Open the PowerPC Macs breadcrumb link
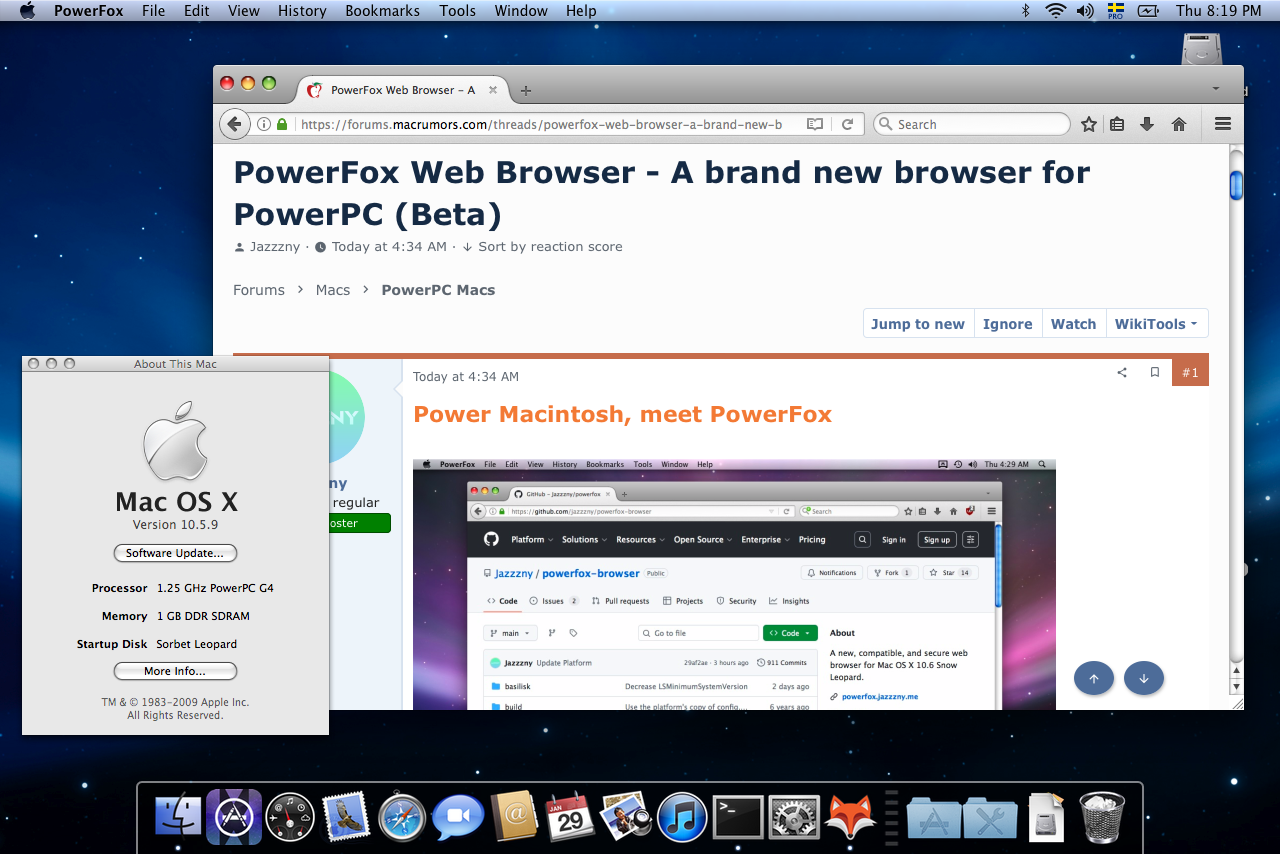 pyautogui.click(x=438, y=290)
